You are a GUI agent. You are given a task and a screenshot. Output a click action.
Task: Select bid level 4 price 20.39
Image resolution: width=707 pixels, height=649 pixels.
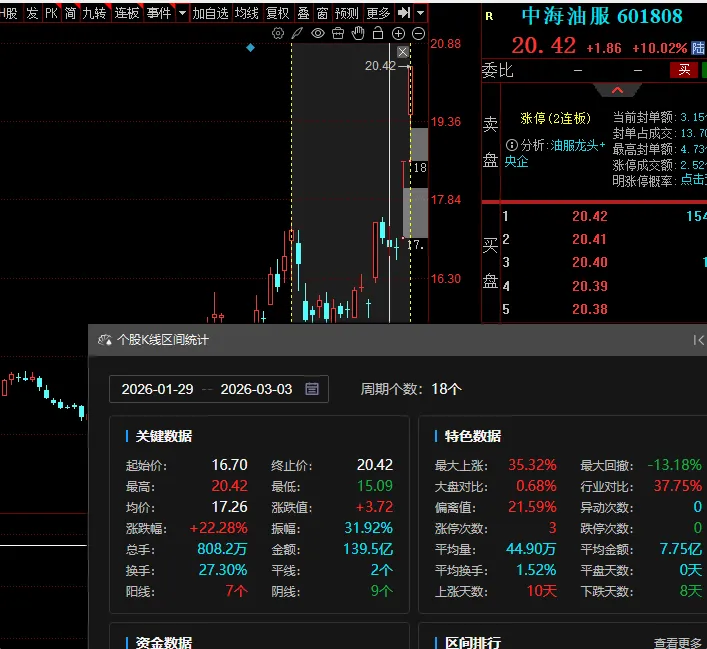[x=590, y=286]
